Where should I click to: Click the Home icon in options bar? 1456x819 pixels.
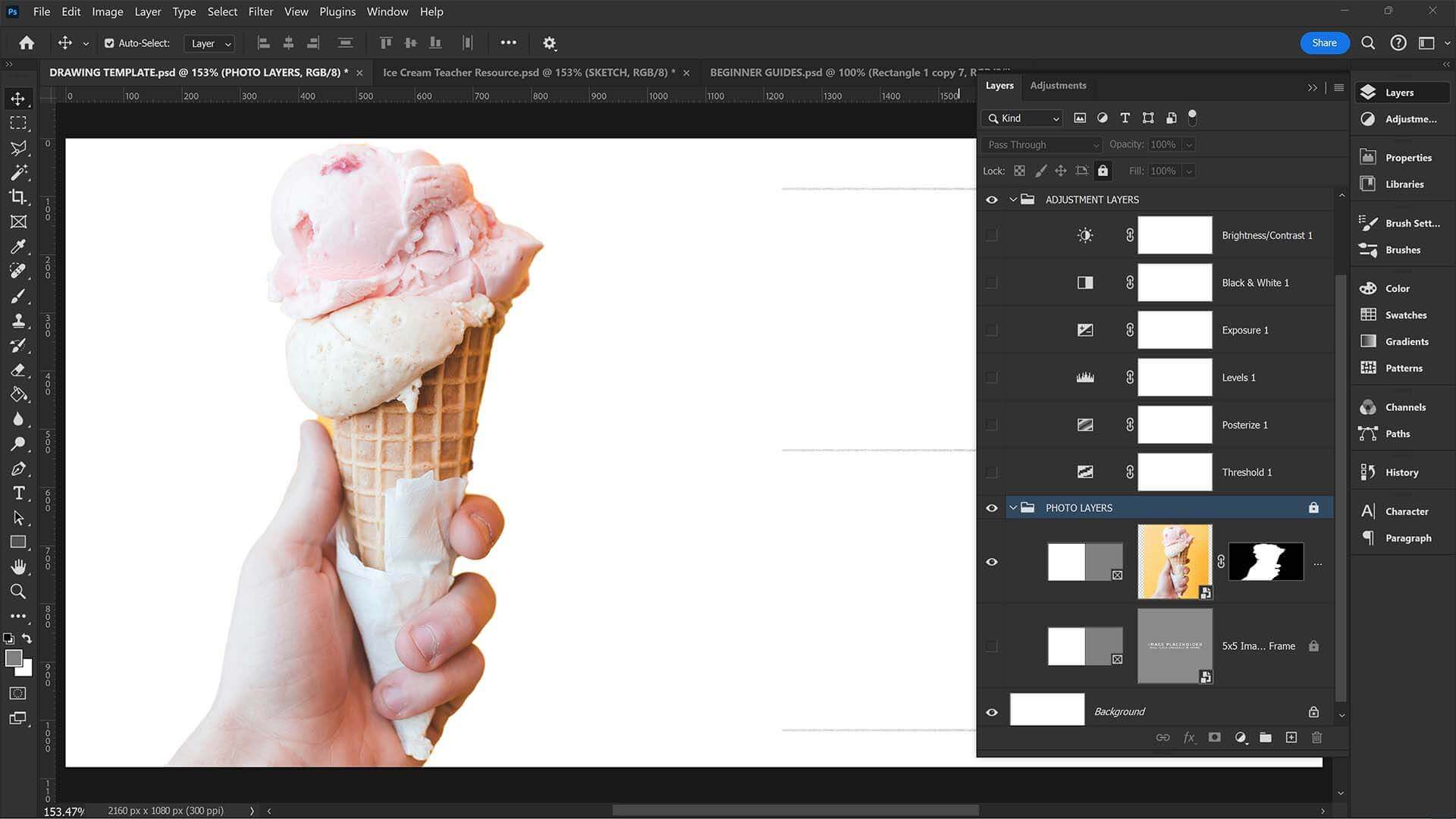click(27, 43)
